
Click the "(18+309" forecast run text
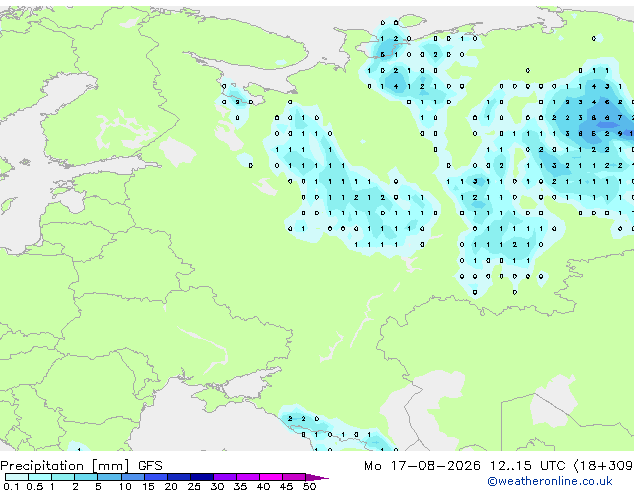tap(604, 466)
